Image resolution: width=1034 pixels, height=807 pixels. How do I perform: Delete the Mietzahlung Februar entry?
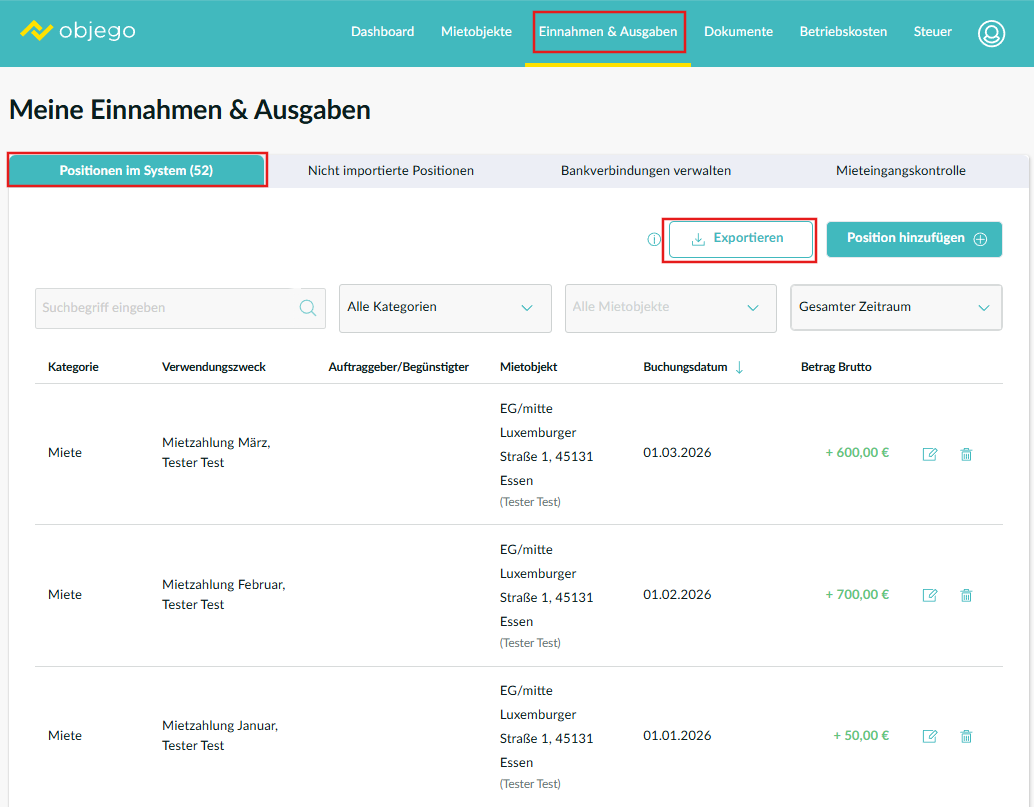pyautogui.click(x=966, y=595)
